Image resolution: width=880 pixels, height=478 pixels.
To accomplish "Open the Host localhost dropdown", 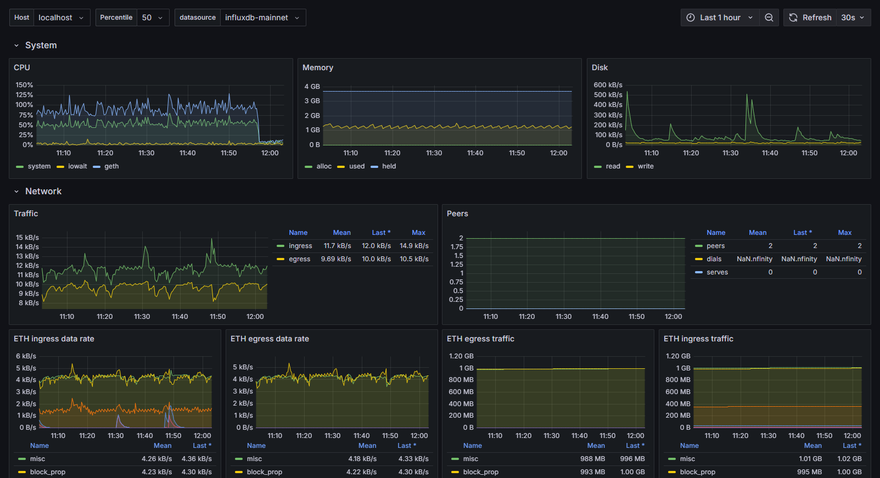I will (x=62, y=18).
